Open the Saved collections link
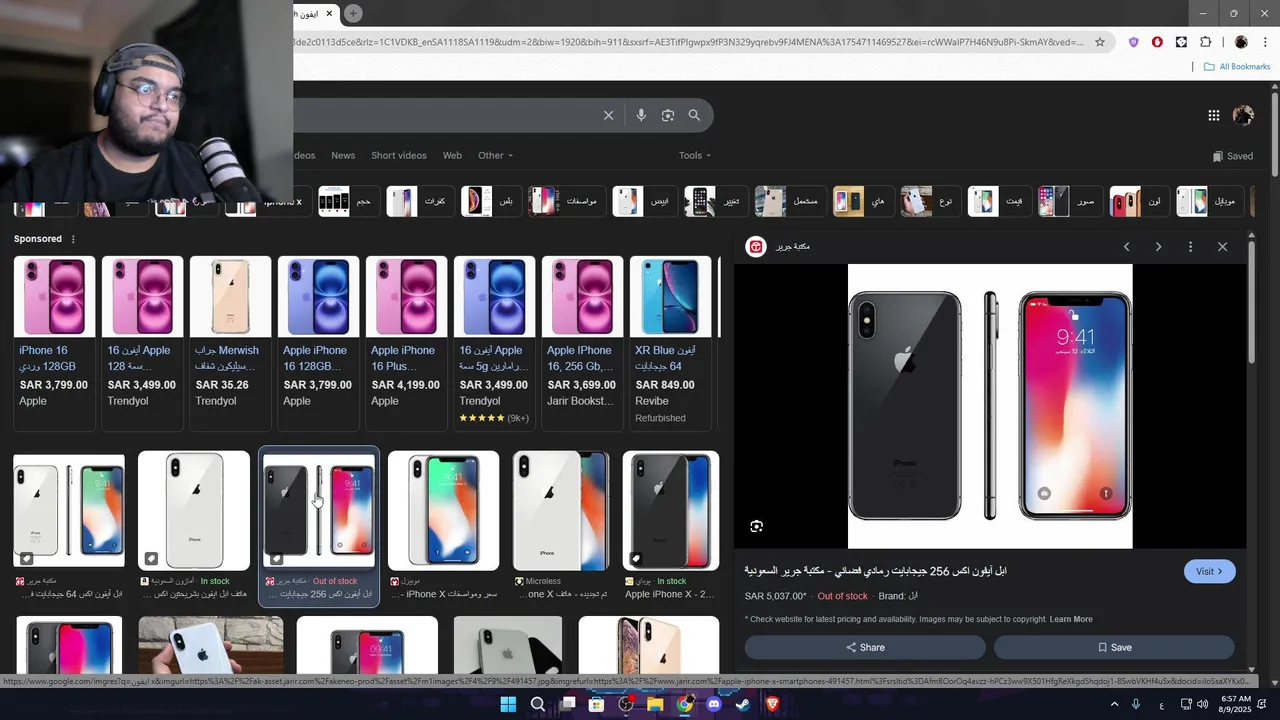Viewport: 1280px width, 720px height. coord(1232,156)
